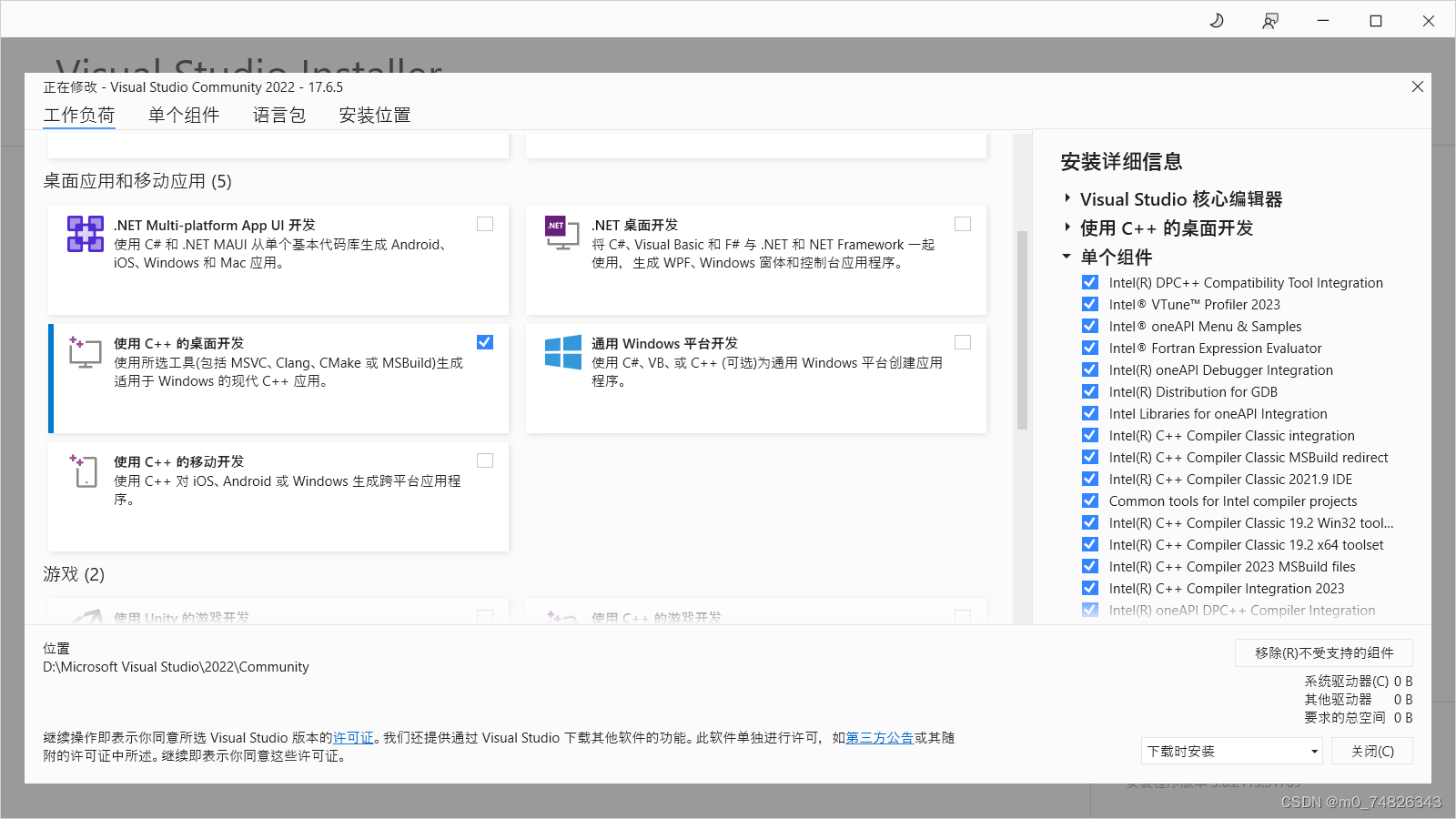Switch to the 单个组件 tab

tap(184, 115)
